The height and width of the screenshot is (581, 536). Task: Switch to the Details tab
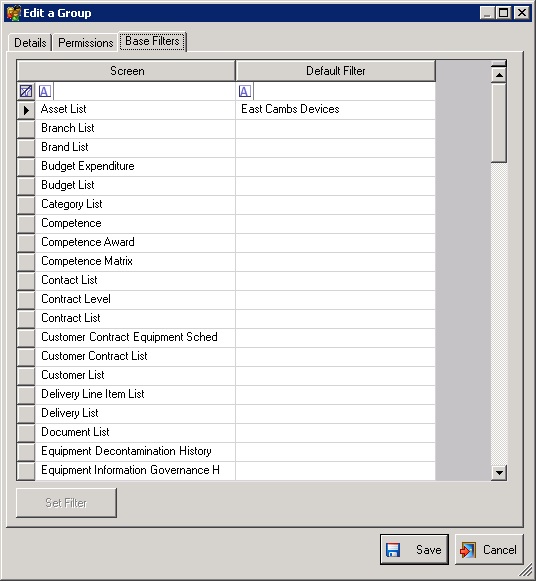30,43
